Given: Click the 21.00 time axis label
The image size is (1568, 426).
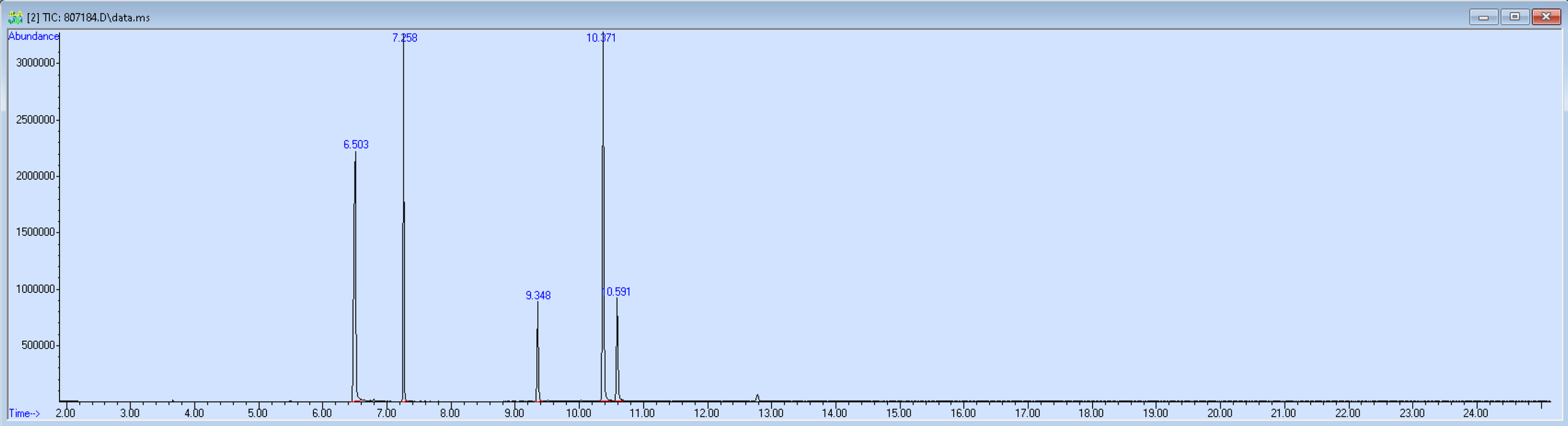Looking at the screenshot, I should (x=1283, y=413).
